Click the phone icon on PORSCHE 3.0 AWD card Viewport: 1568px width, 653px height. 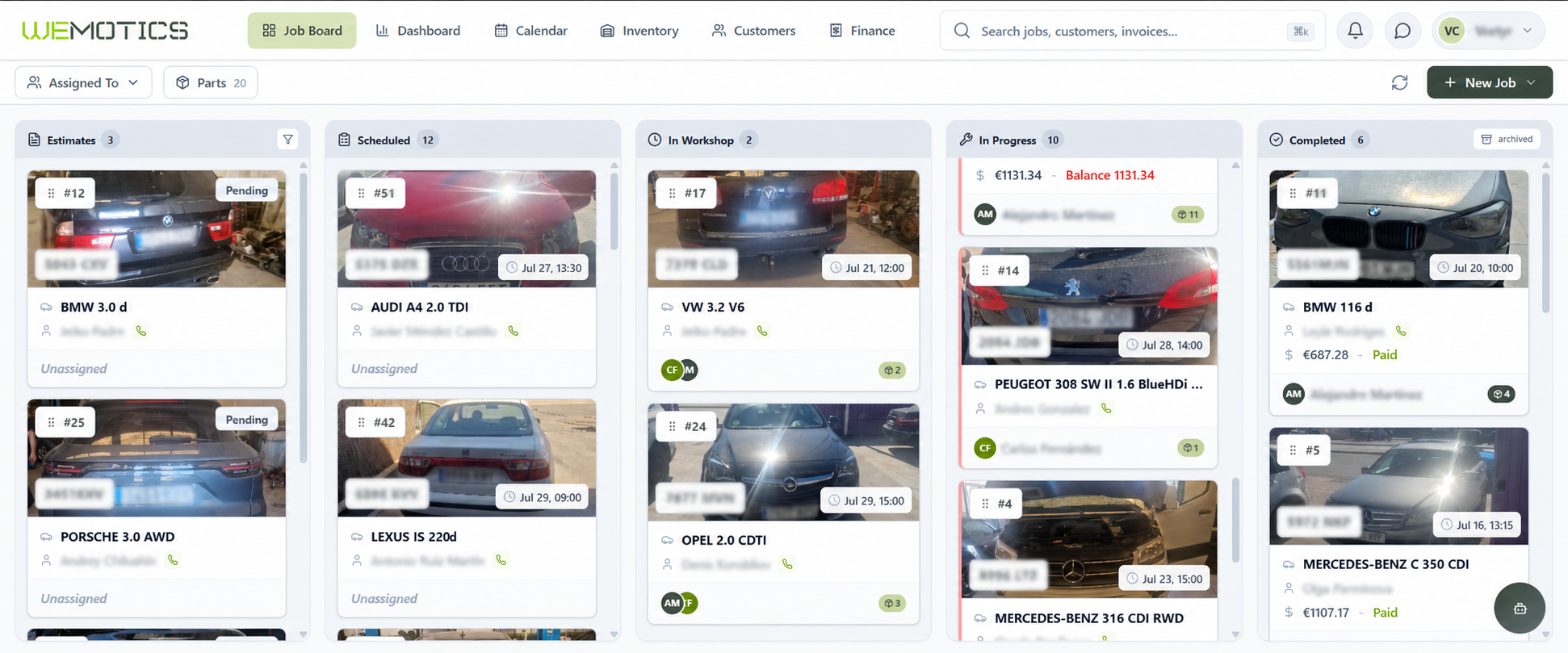(x=173, y=560)
